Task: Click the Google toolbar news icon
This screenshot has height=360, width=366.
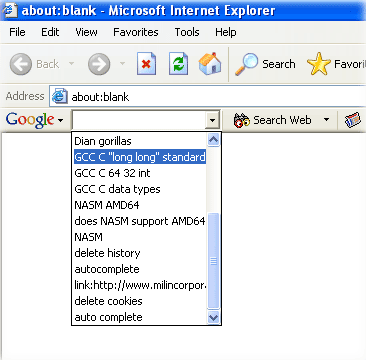Action: [353, 120]
